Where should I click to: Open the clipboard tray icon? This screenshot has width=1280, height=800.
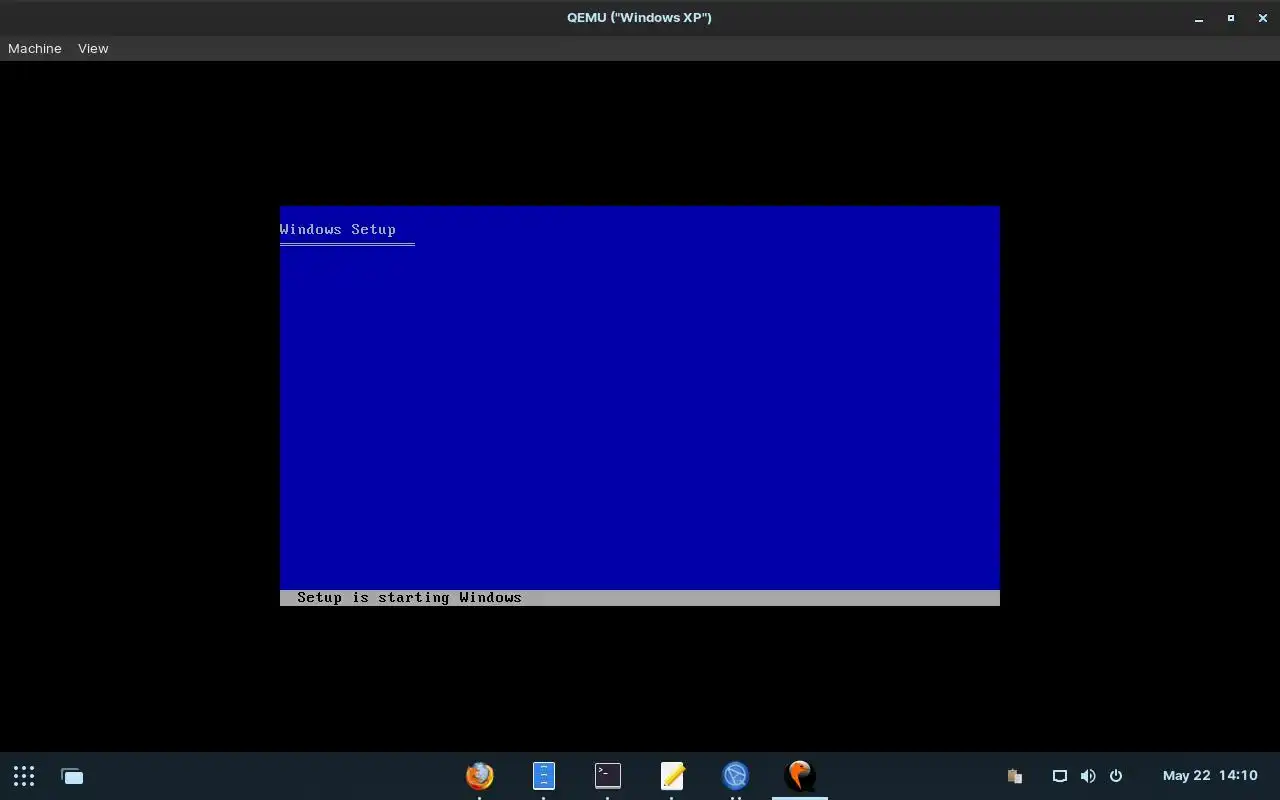coord(1015,776)
